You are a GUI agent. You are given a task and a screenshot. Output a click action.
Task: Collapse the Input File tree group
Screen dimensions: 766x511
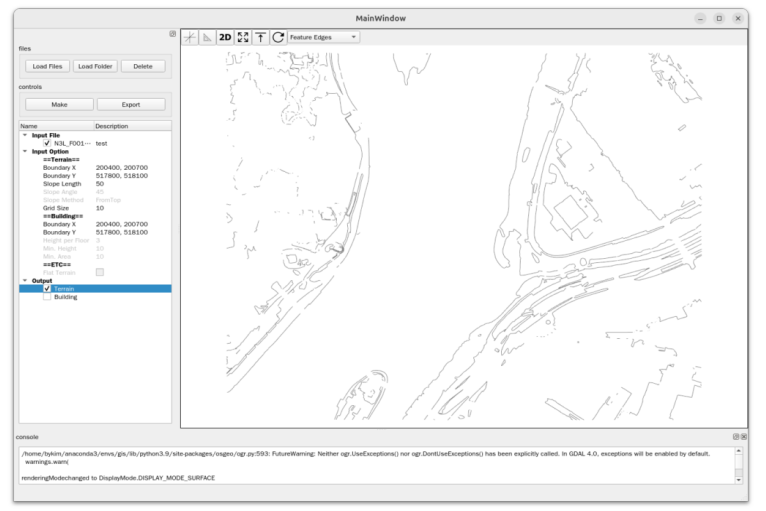(25, 135)
